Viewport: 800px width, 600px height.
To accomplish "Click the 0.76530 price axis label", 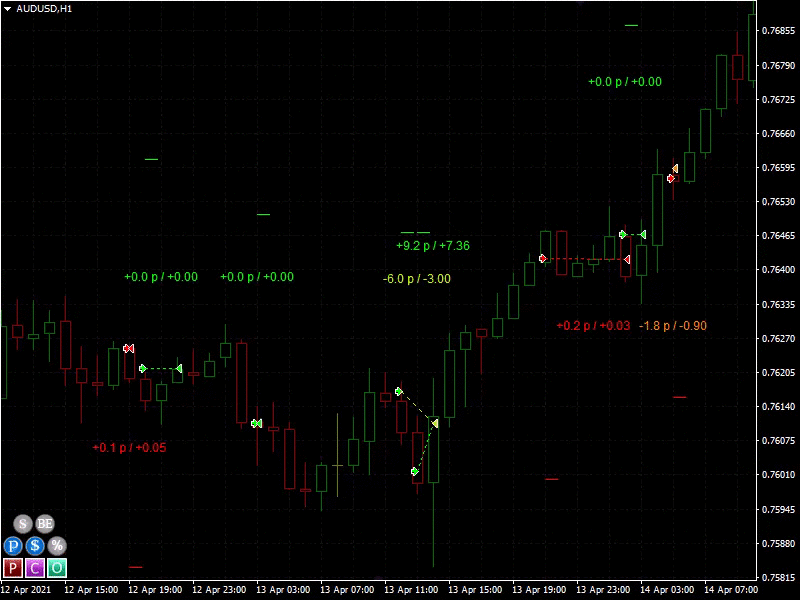I will click(x=779, y=202).
